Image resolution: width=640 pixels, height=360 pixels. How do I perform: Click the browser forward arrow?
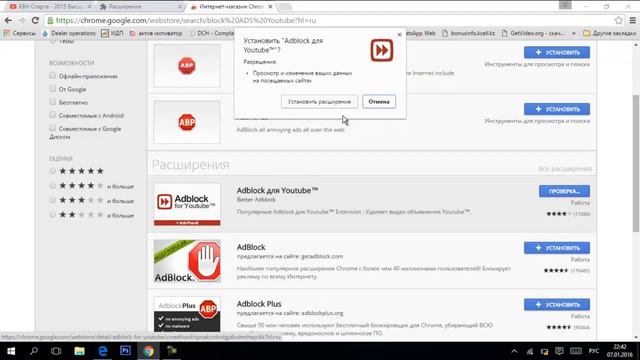pyautogui.click(x=22, y=20)
